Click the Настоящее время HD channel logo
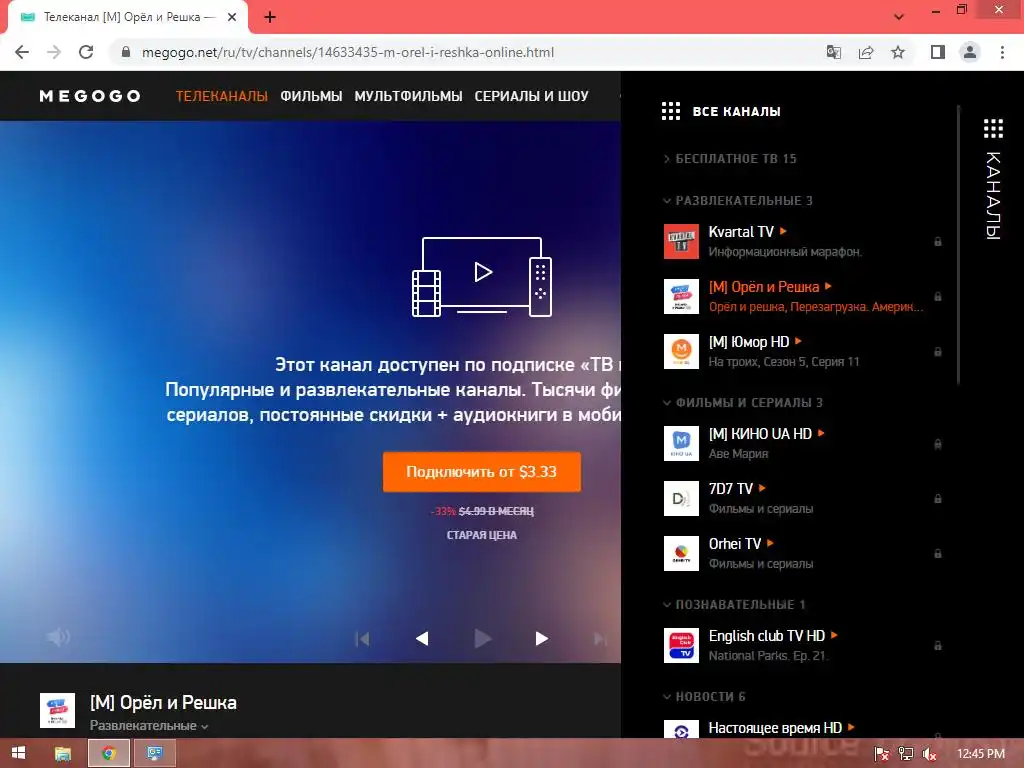This screenshot has height=768, width=1024. click(x=681, y=729)
